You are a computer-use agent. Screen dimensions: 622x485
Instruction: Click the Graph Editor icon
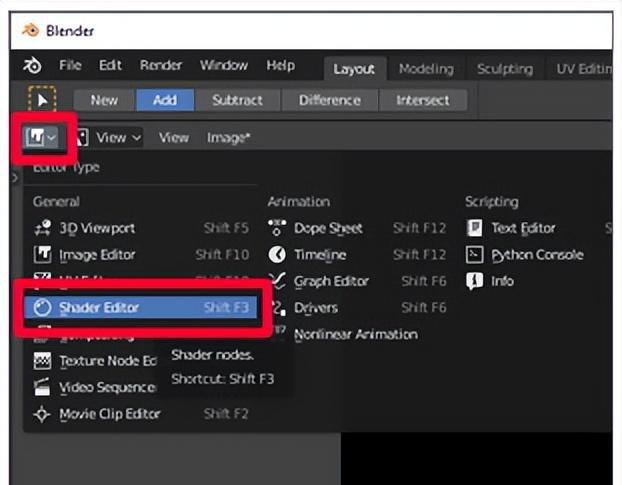click(x=278, y=281)
